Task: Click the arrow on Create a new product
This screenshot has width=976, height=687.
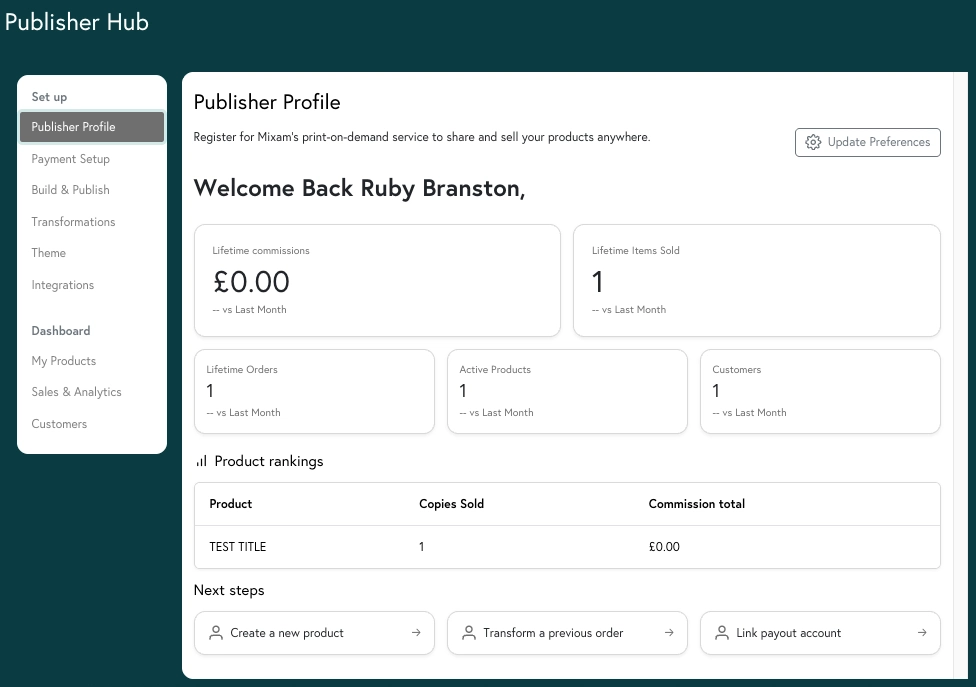Action: click(416, 633)
